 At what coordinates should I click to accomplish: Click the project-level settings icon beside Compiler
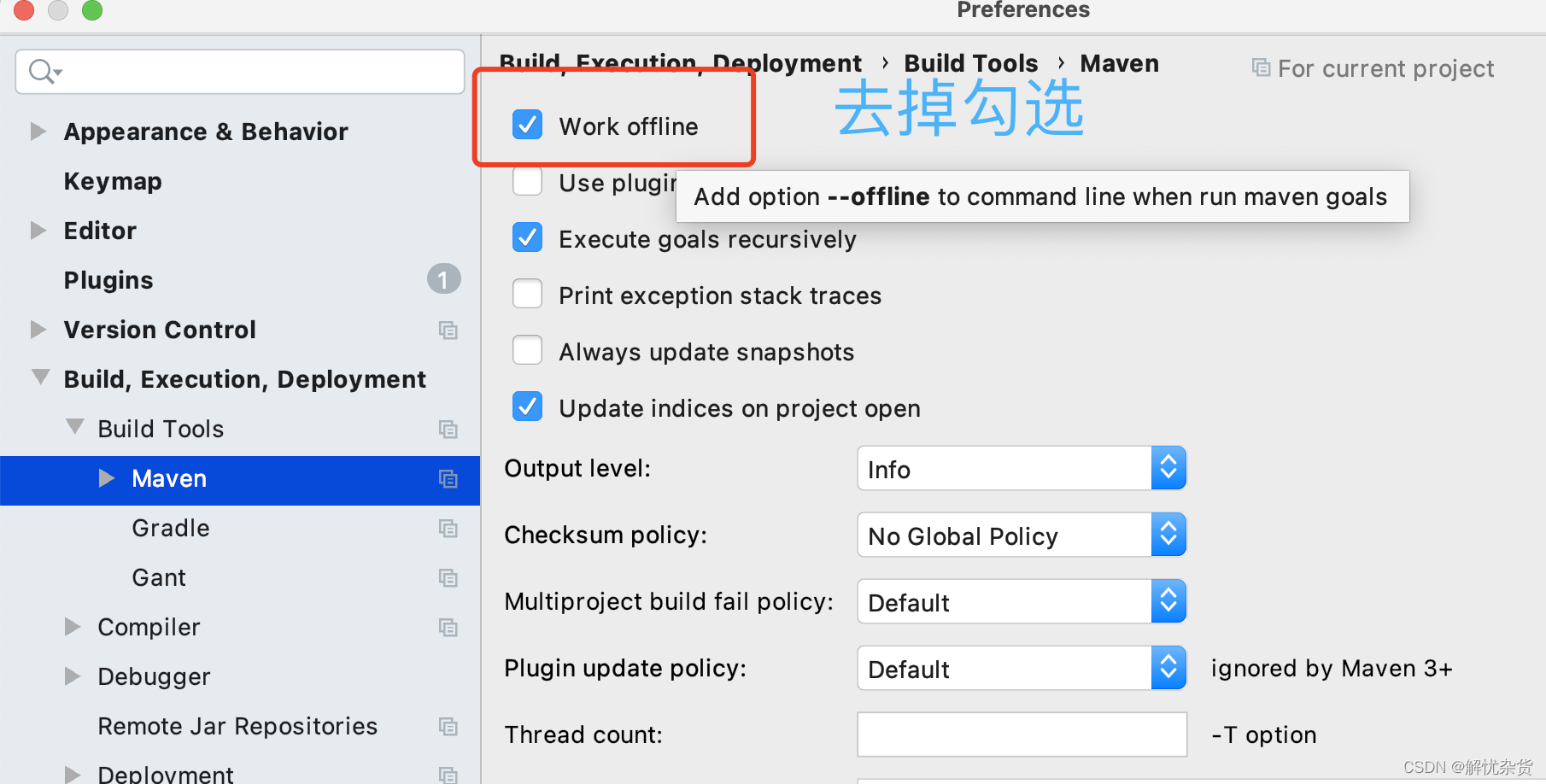(448, 627)
